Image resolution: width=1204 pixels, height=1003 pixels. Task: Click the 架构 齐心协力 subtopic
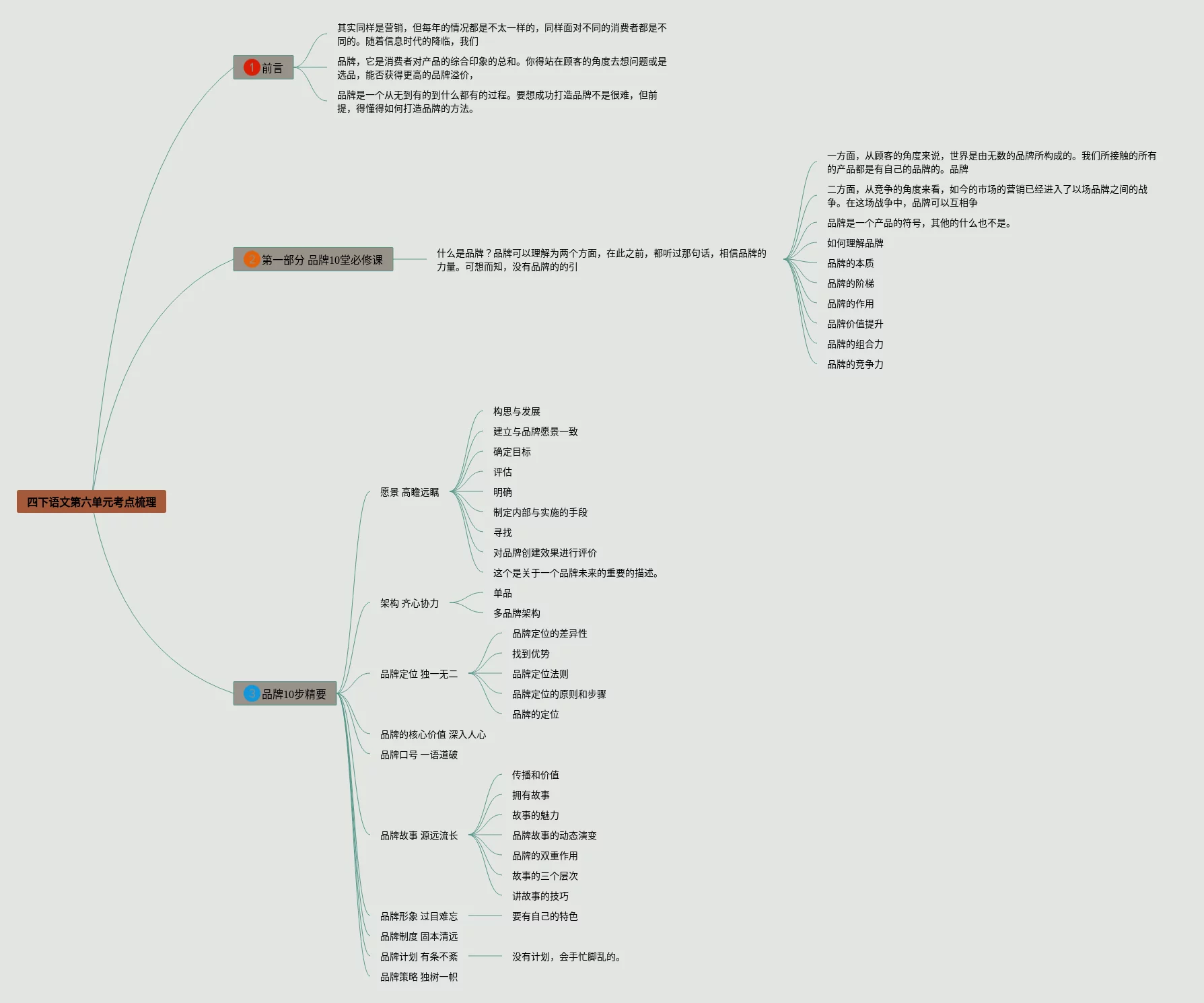click(409, 603)
